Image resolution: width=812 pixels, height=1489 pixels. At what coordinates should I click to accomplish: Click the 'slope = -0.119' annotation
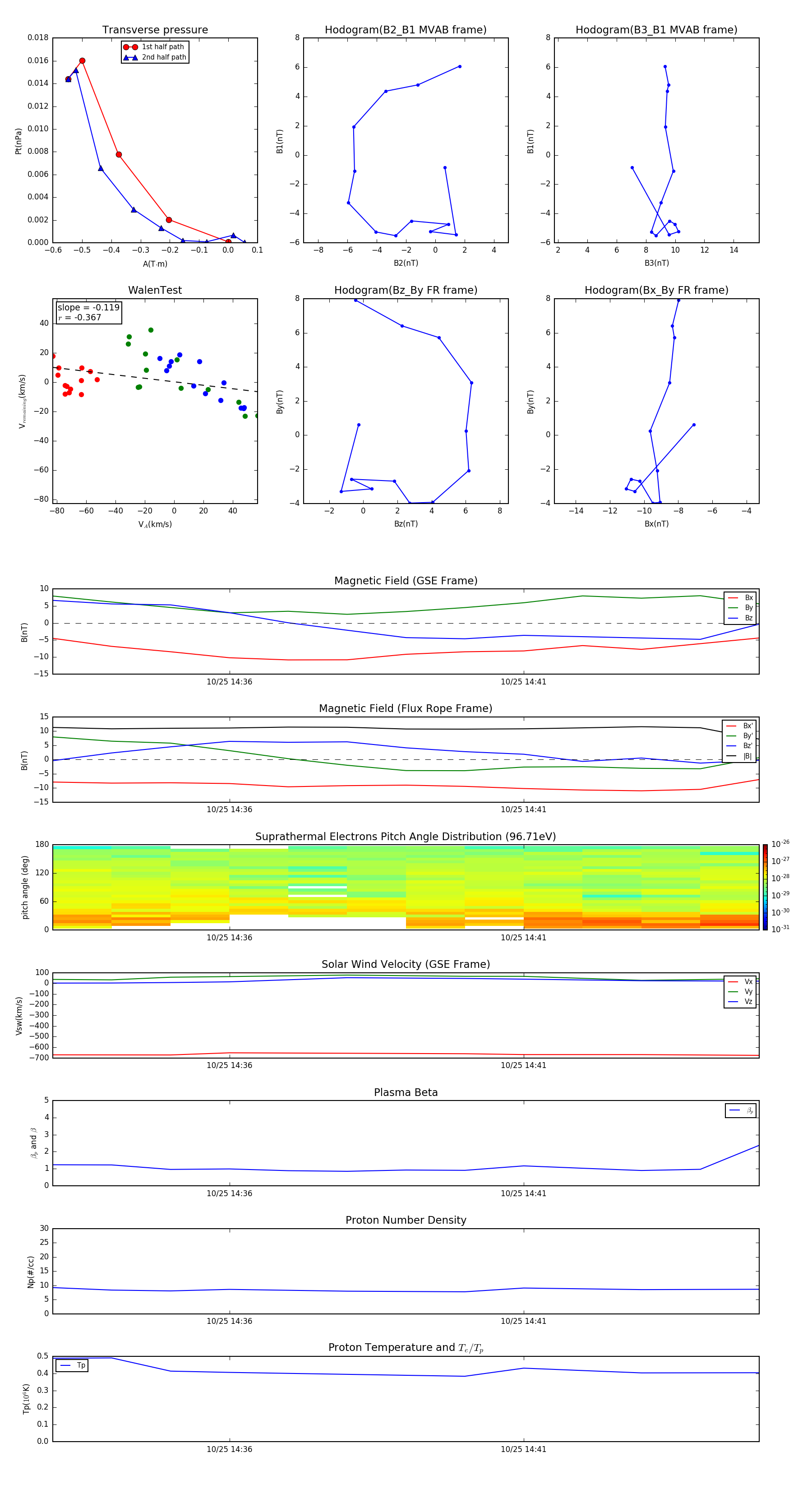(88, 308)
